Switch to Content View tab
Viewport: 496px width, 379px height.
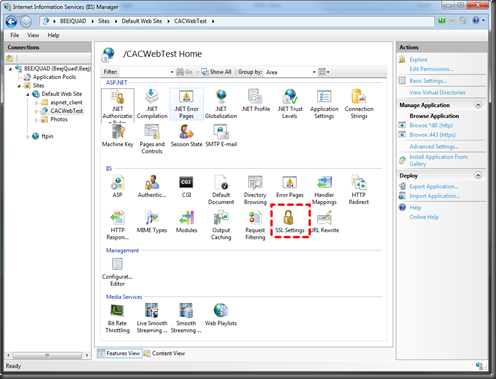pos(165,353)
